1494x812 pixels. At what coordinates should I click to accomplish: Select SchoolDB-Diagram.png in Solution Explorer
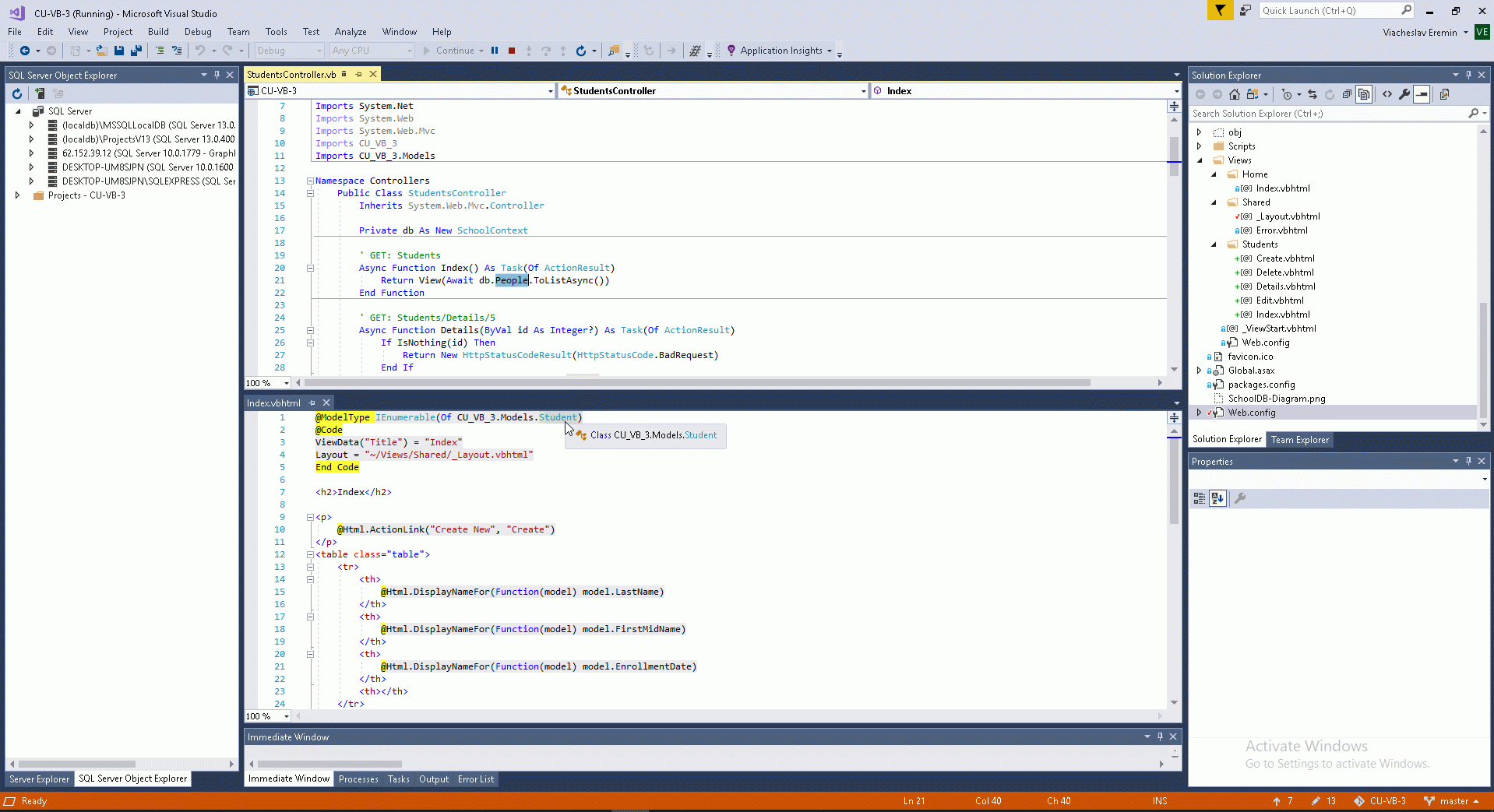click(1277, 399)
